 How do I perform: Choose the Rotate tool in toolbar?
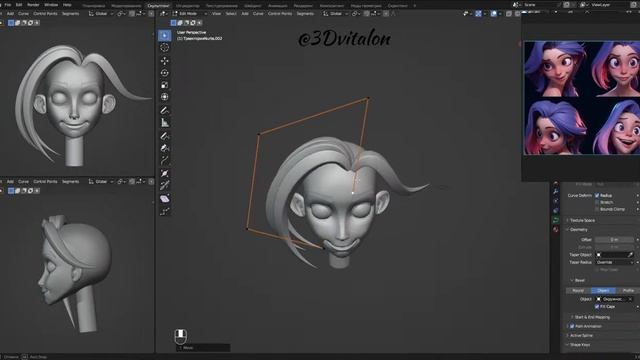click(x=164, y=73)
